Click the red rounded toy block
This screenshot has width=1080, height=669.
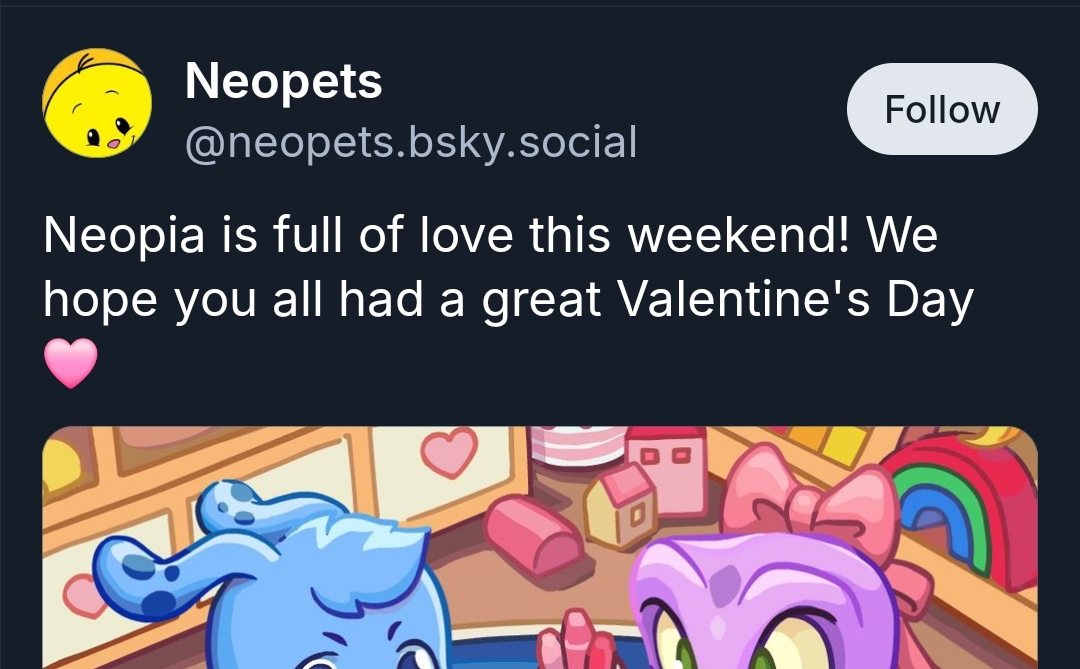point(534,533)
